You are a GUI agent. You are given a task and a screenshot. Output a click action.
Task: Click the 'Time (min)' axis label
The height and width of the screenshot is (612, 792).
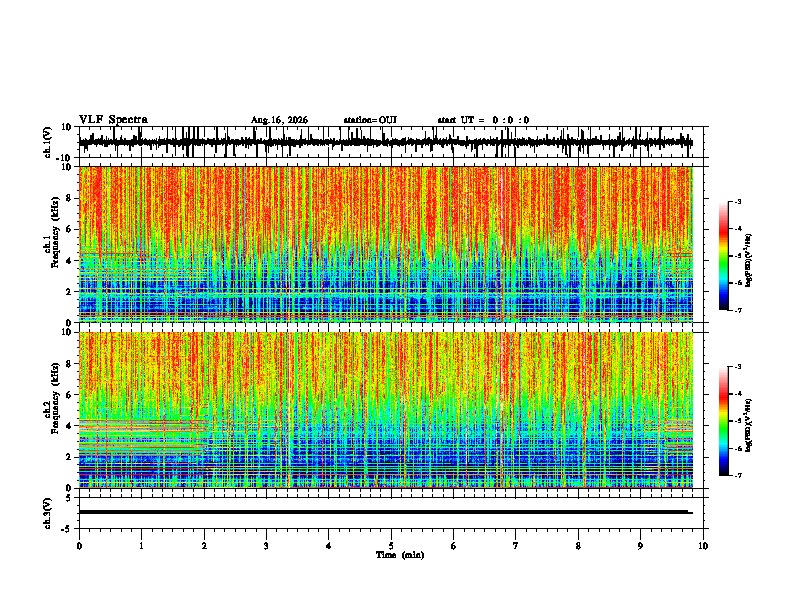pyautogui.click(x=400, y=555)
